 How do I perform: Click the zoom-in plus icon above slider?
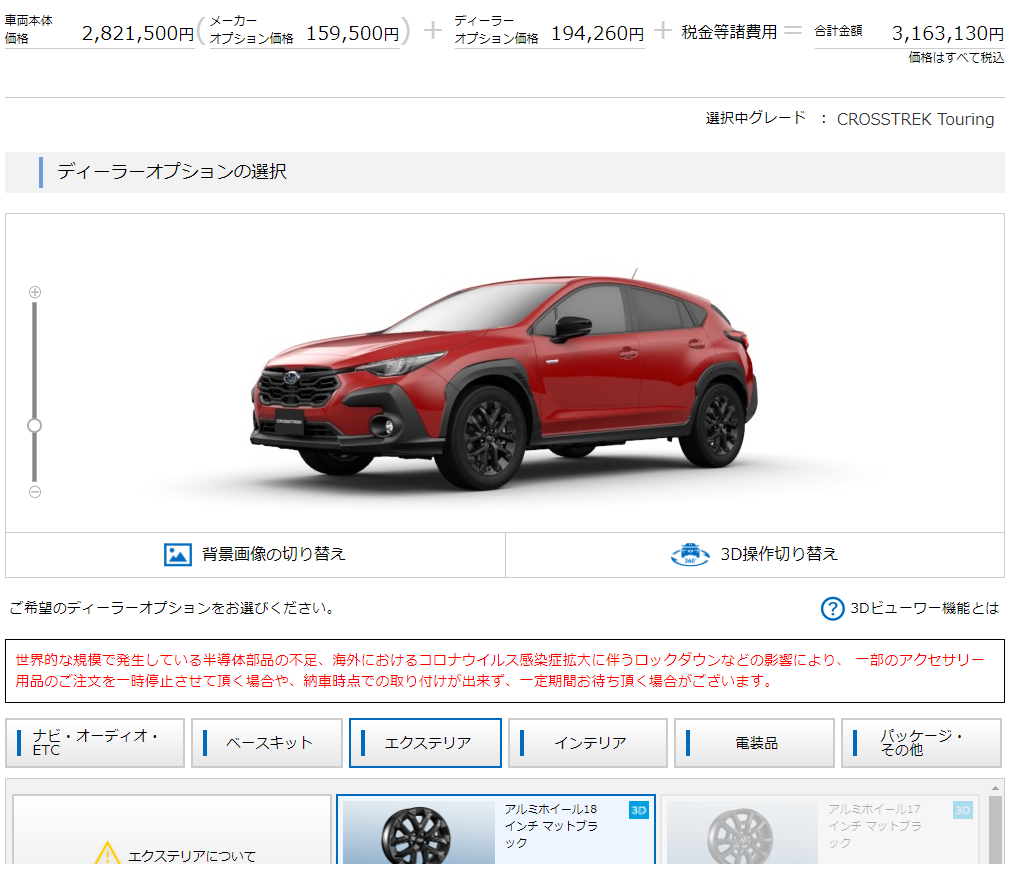35,292
